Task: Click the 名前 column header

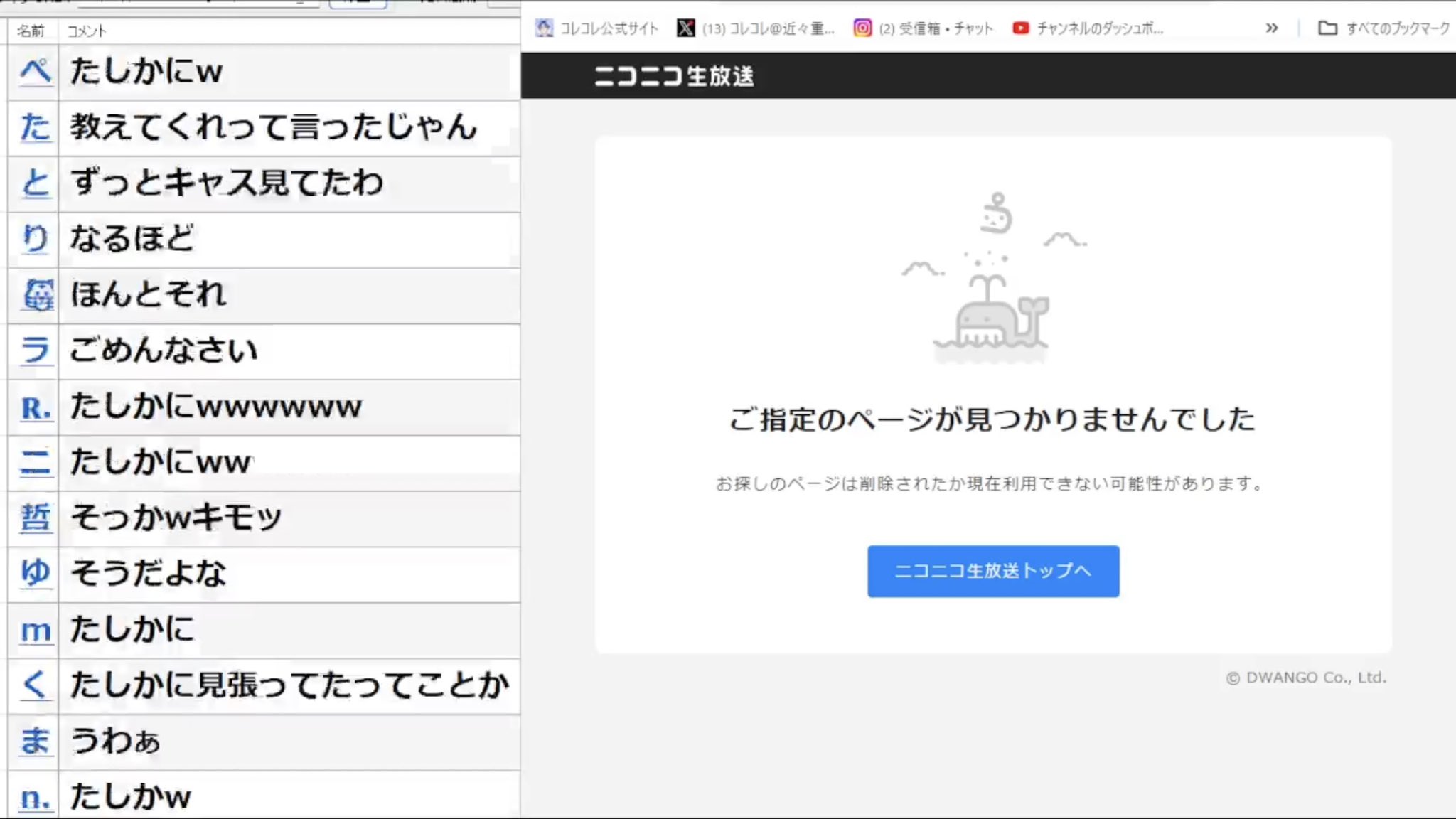Action: 31,31
